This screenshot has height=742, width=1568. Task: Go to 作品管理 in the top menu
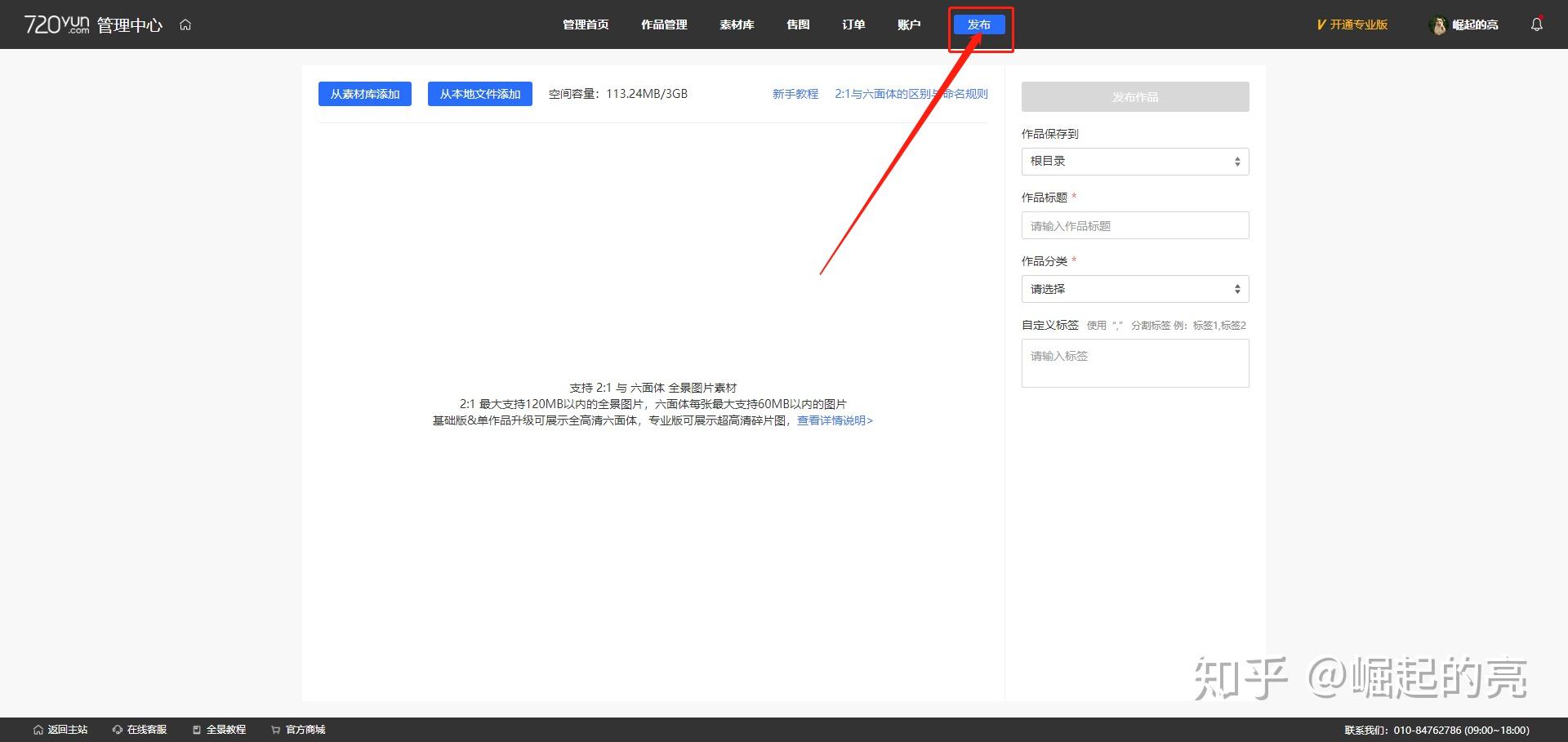tap(664, 24)
